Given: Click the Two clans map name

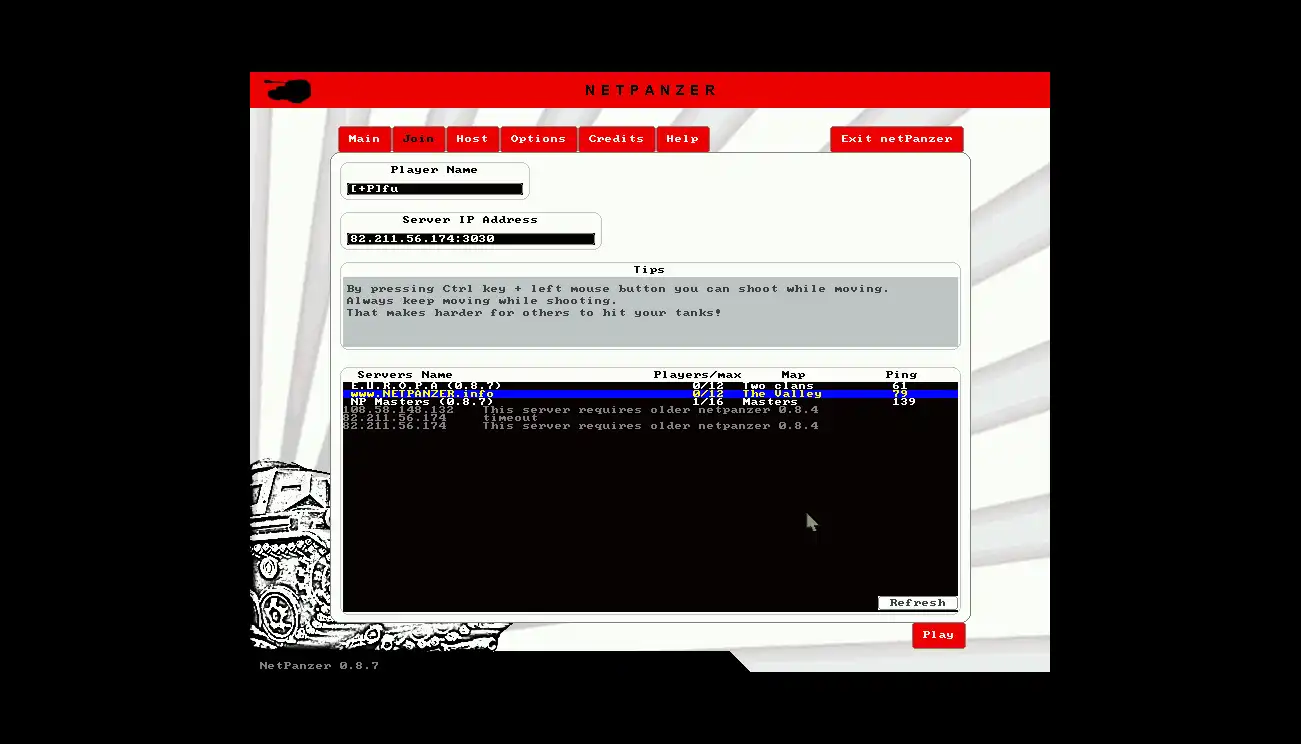Looking at the screenshot, I should [778, 386].
